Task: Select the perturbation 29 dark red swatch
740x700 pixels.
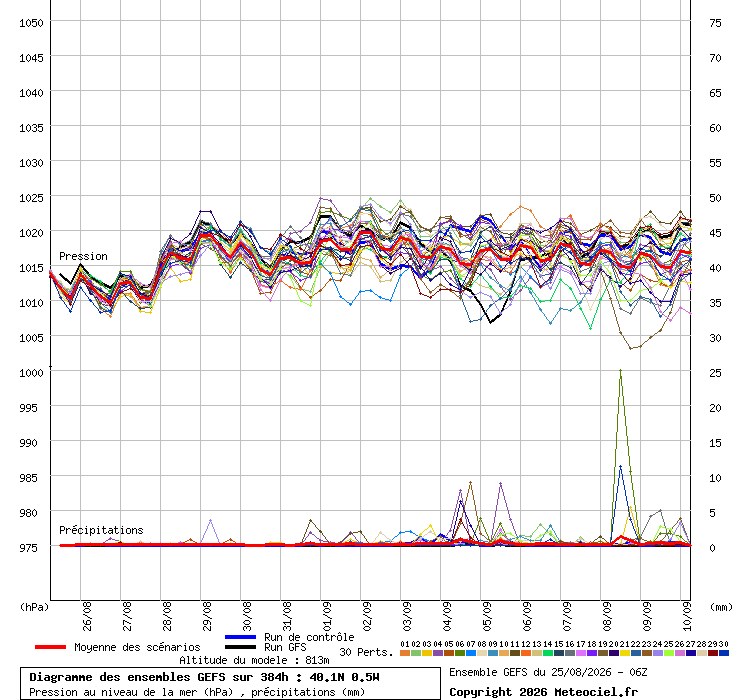Action: pos(713,653)
